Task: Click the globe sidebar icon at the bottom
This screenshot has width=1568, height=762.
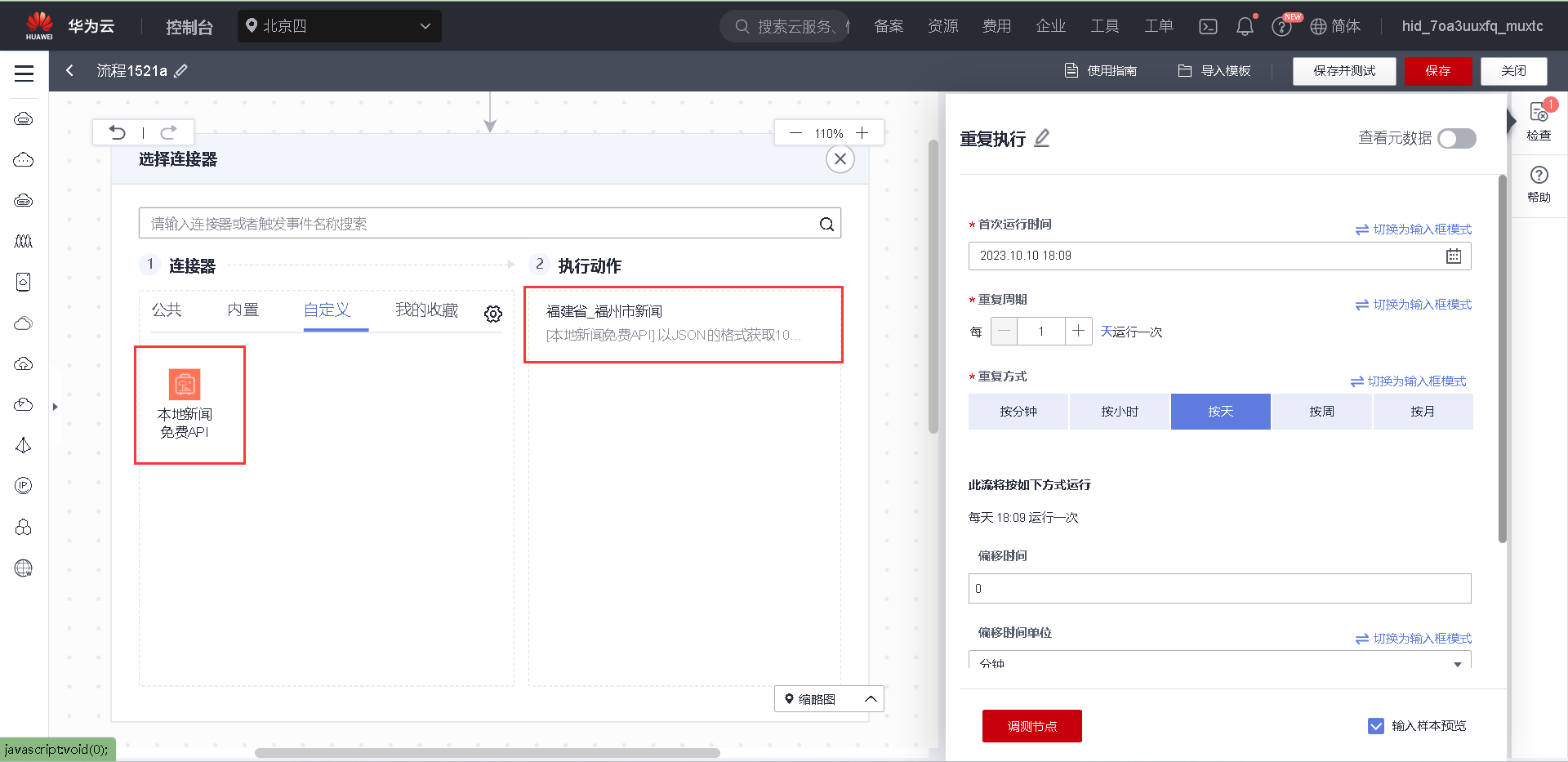Action: tap(24, 568)
